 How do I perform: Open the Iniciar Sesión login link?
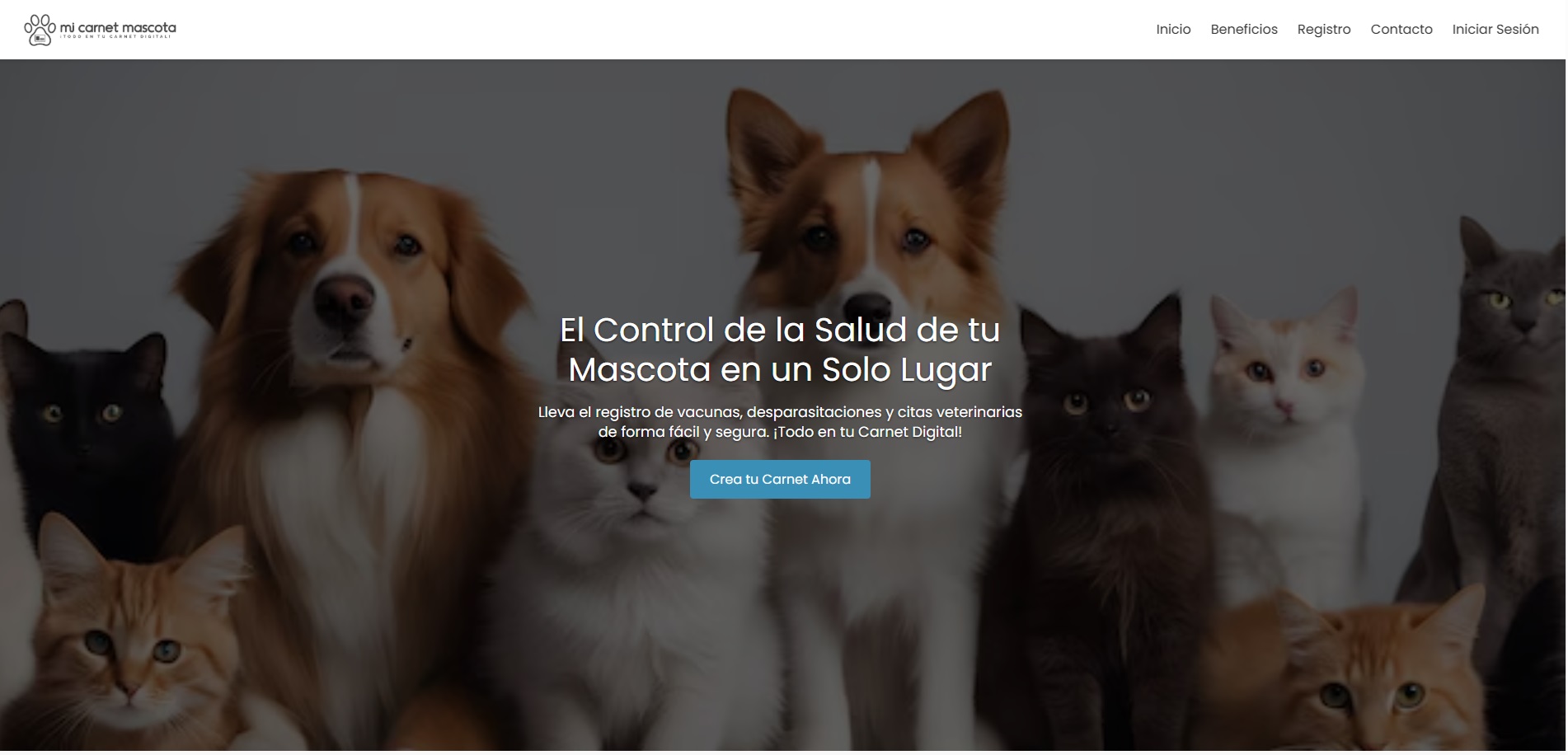click(x=1495, y=30)
